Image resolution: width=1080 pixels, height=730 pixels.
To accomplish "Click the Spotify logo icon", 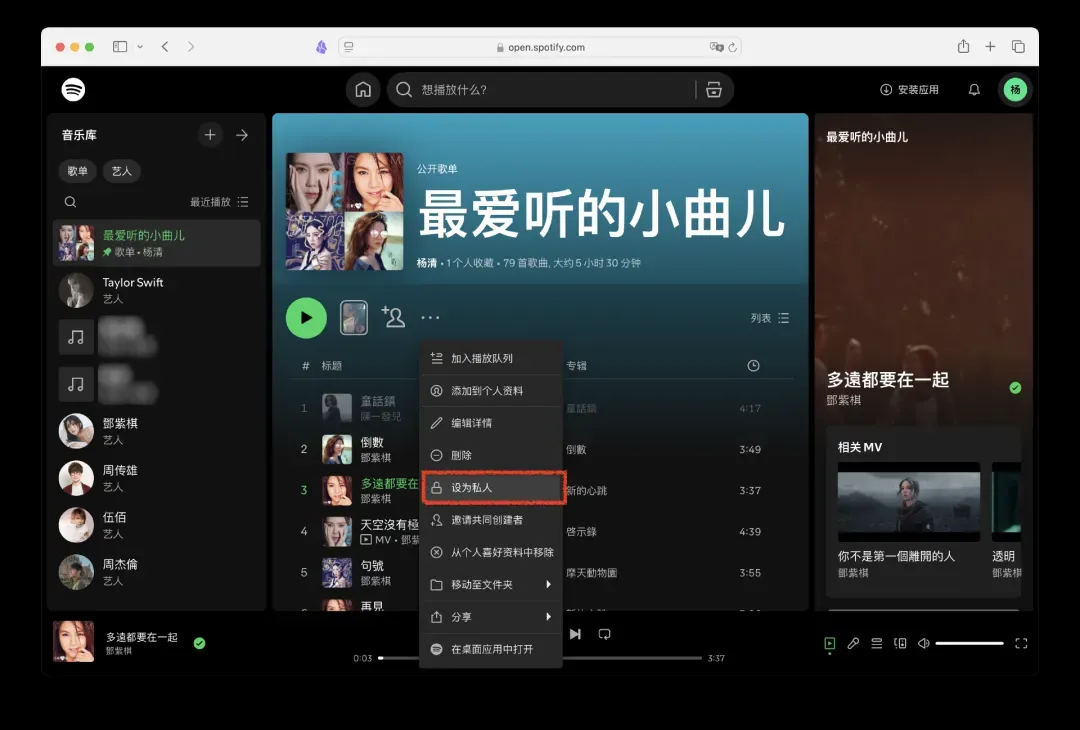I will [x=73, y=90].
